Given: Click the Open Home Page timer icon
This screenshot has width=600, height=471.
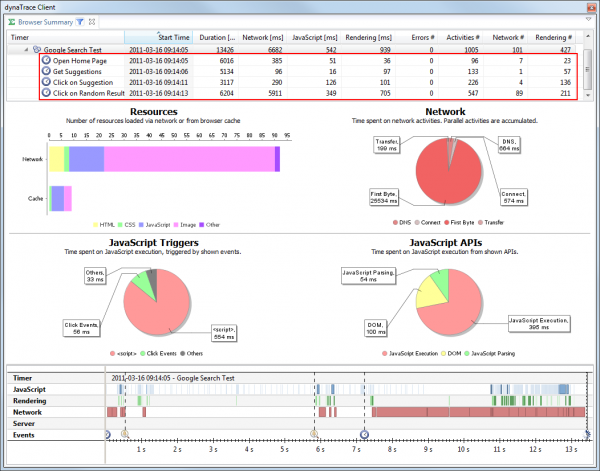Looking at the screenshot, I should pos(46,60).
